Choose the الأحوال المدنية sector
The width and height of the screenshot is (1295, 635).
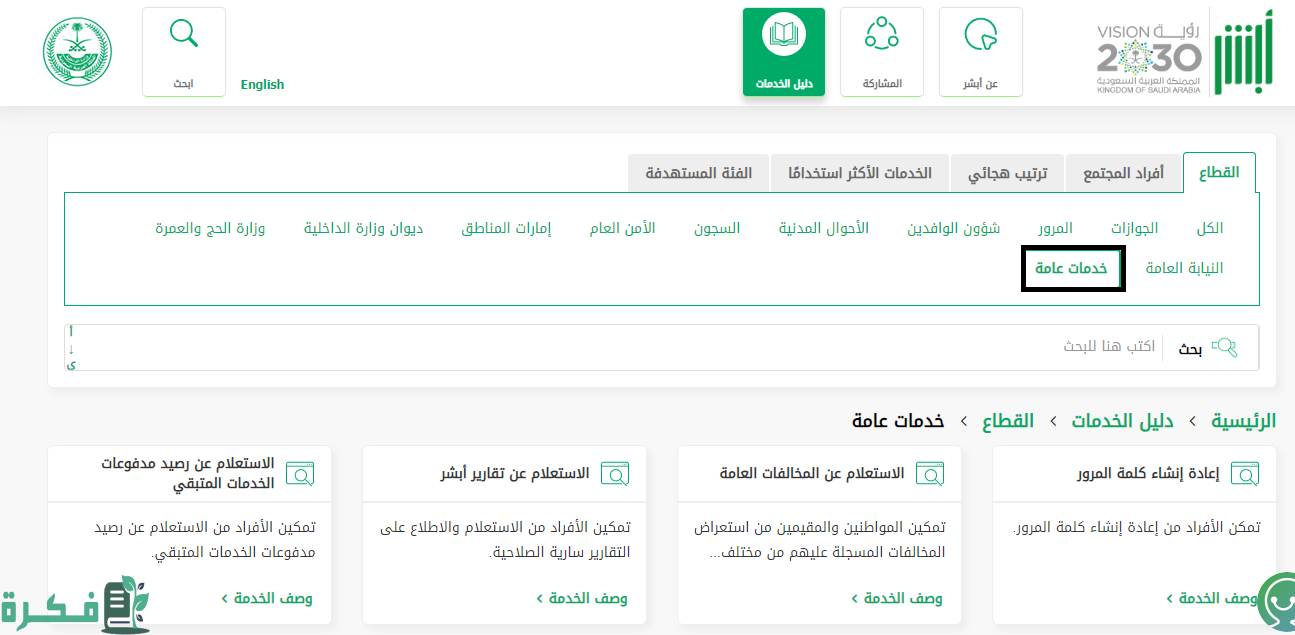coord(824,228)
